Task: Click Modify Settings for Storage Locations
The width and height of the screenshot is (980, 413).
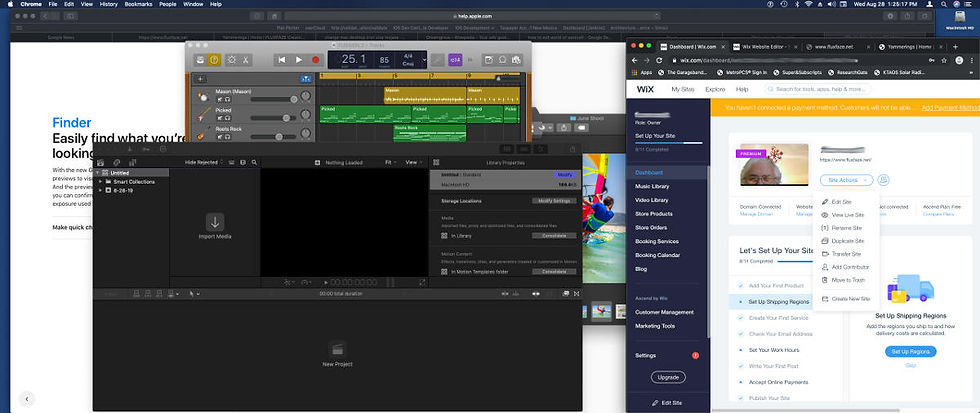Action: point(554,201)
